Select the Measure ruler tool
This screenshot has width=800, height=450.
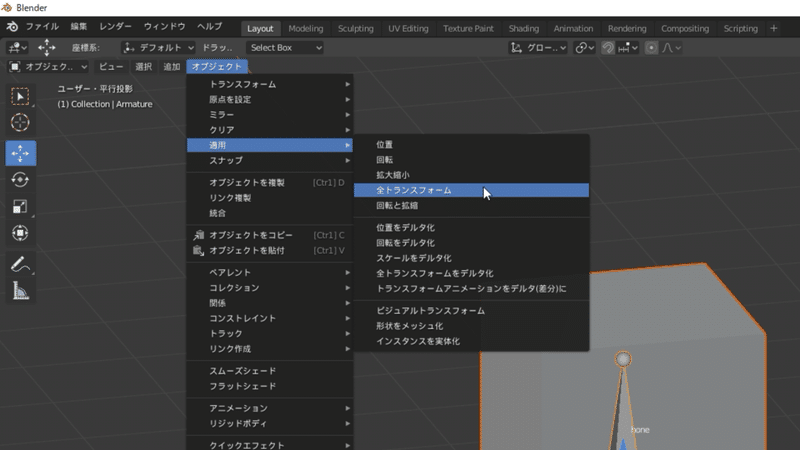[x=20, y=291]
